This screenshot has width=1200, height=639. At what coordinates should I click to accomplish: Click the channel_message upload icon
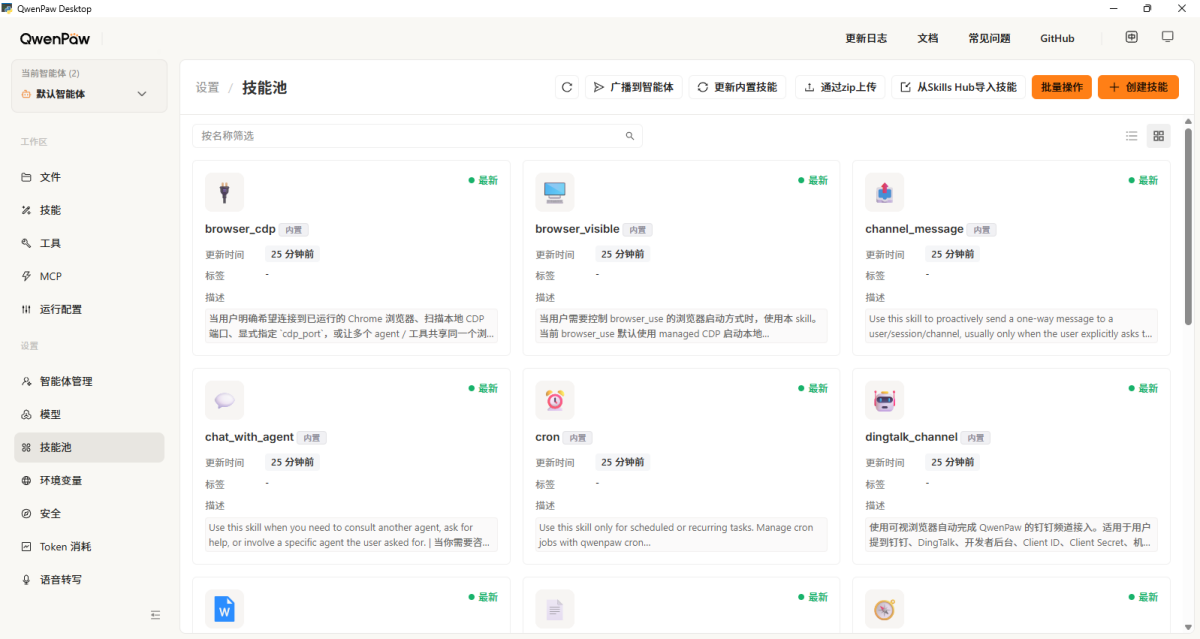(x=884, y=192)
